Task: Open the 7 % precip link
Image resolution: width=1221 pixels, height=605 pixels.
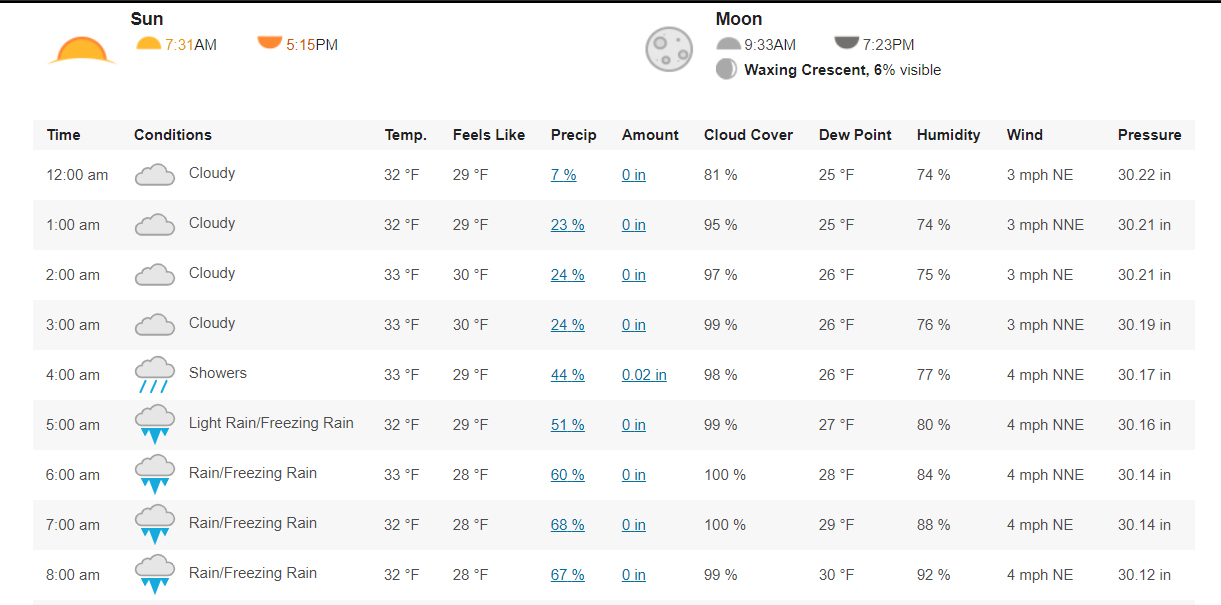Action: [x=564, y=175]
